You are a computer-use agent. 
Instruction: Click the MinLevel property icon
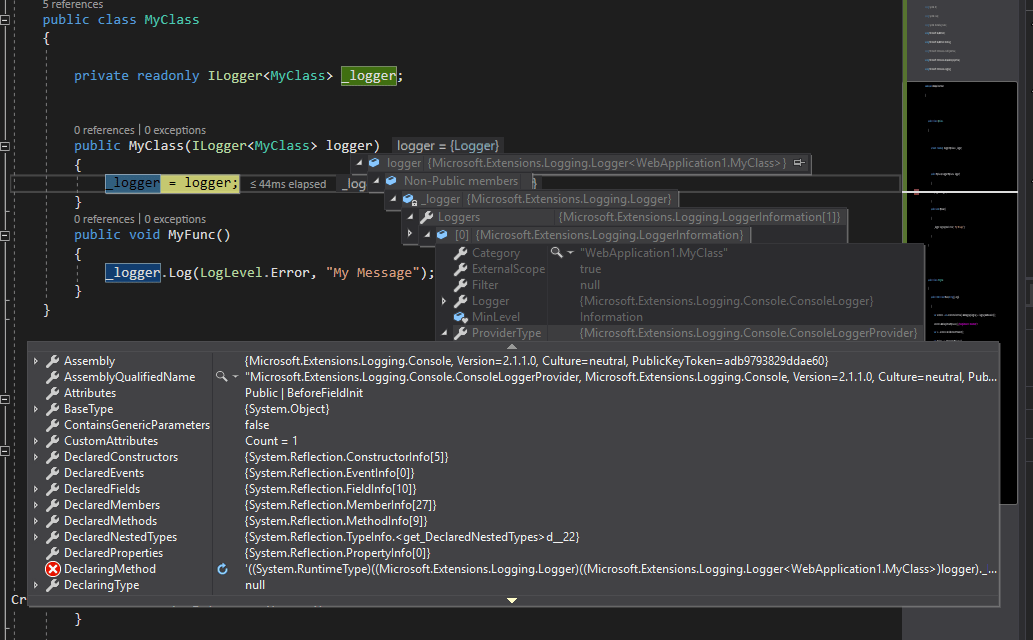tap(460, 316)
